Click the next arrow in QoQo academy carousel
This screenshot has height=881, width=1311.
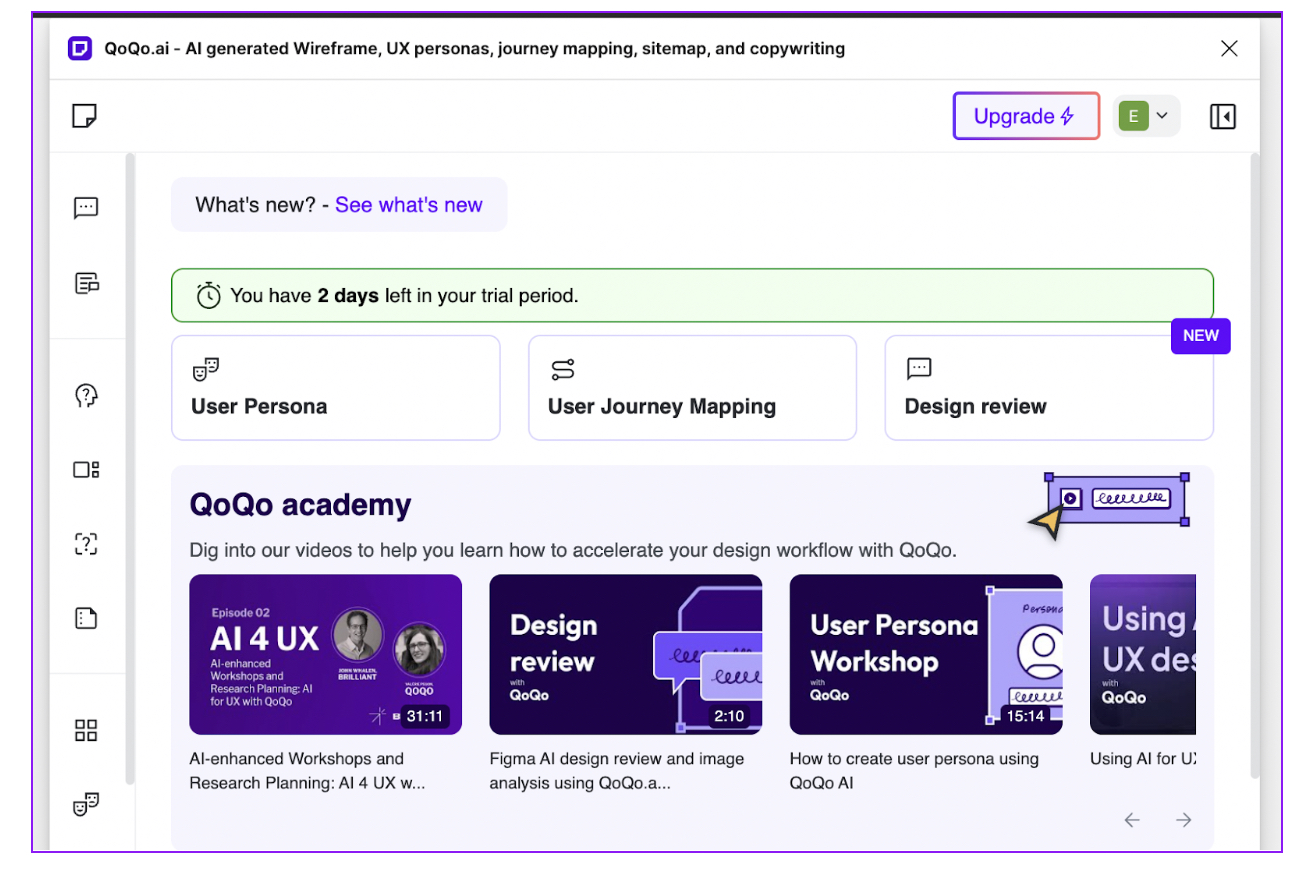coord(1183,819)
